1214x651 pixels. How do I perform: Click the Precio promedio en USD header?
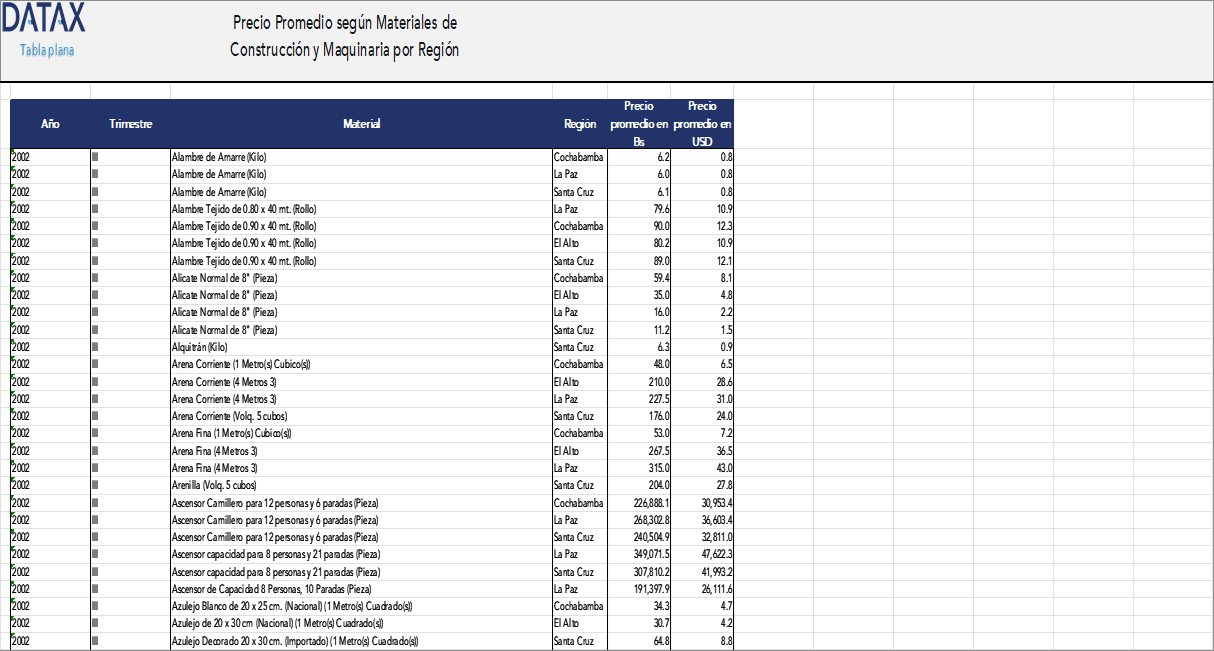[702, 124]
